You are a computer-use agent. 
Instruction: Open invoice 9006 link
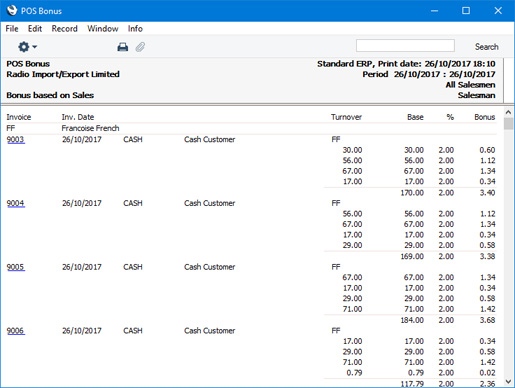16,331
